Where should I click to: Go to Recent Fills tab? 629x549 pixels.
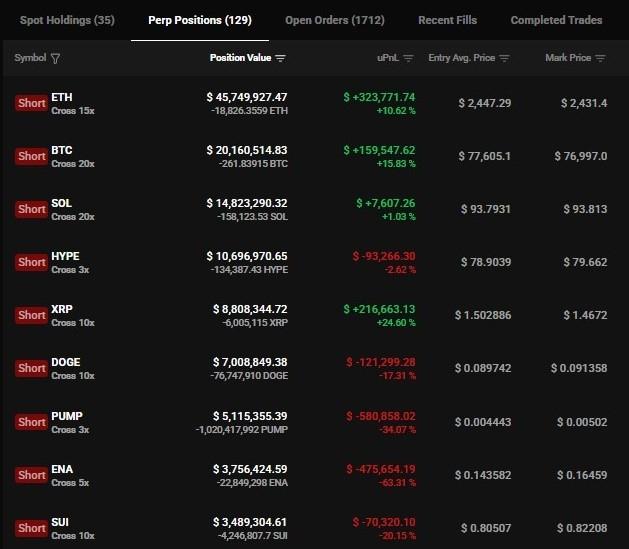tap(448, 20)
